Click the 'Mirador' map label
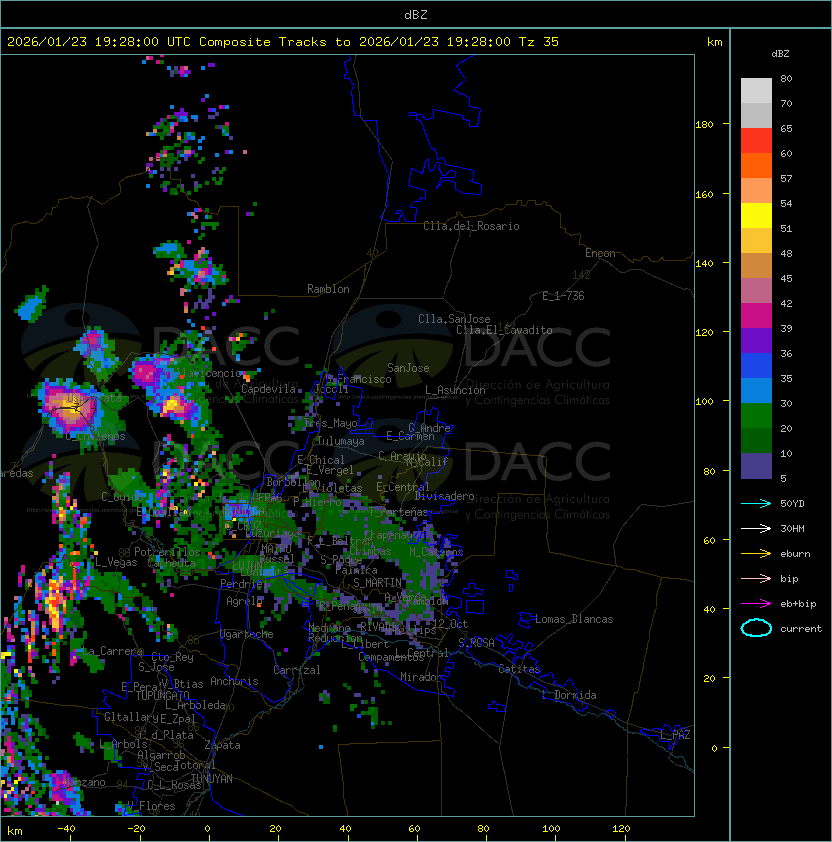The width and height of the screenshot is (832, 842). pyautogui.click(x=421, y=677)
